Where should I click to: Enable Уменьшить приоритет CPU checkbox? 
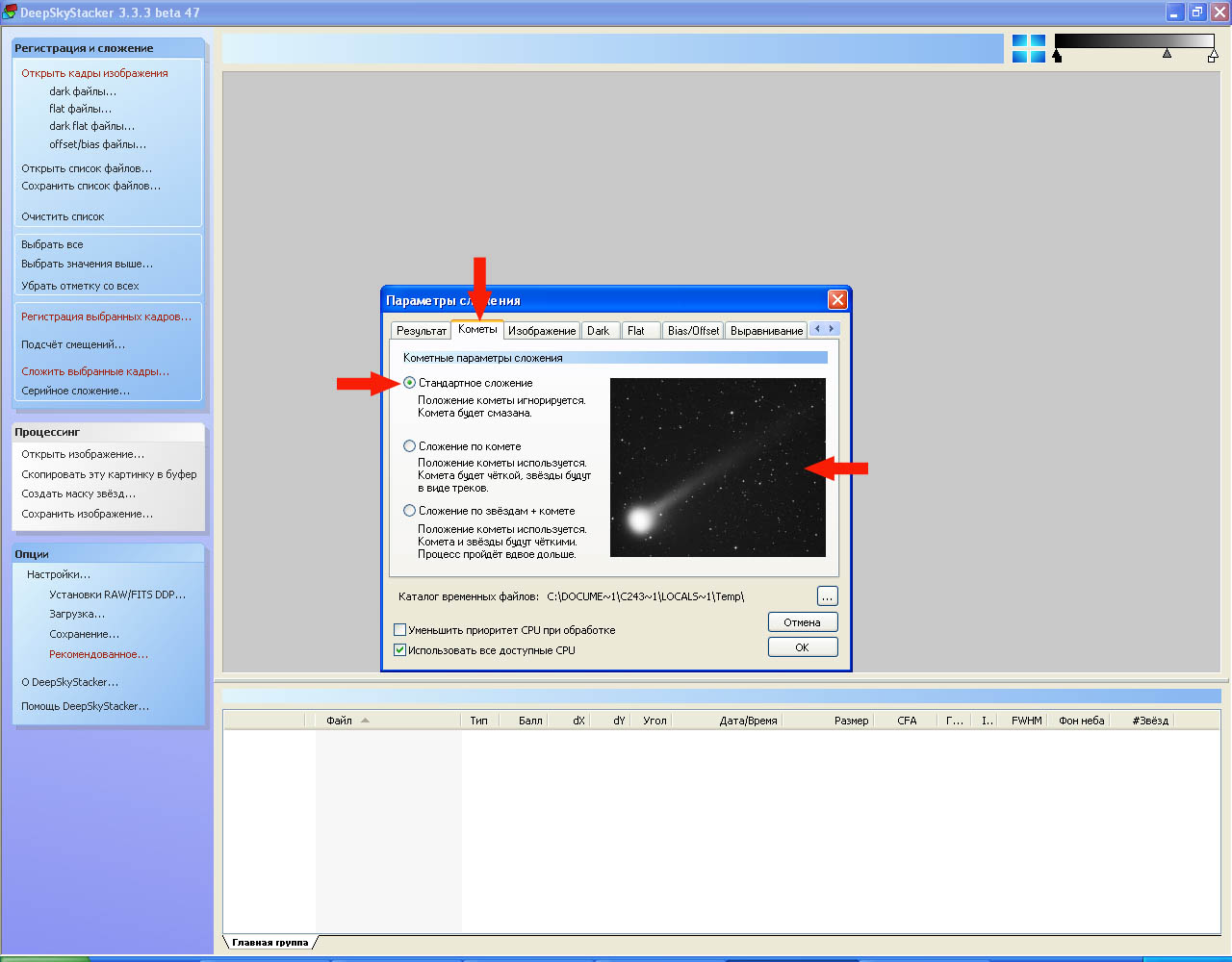point(400,630)
